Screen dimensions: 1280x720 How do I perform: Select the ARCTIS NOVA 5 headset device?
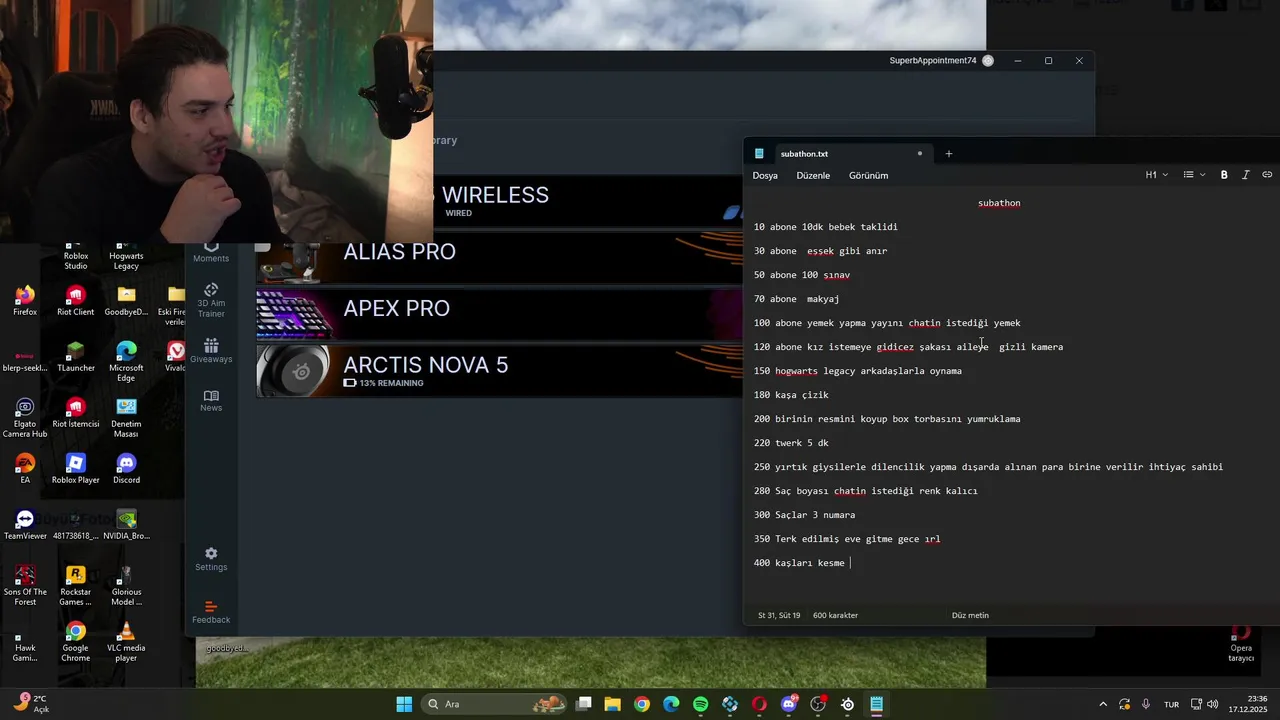pos(498,370)
